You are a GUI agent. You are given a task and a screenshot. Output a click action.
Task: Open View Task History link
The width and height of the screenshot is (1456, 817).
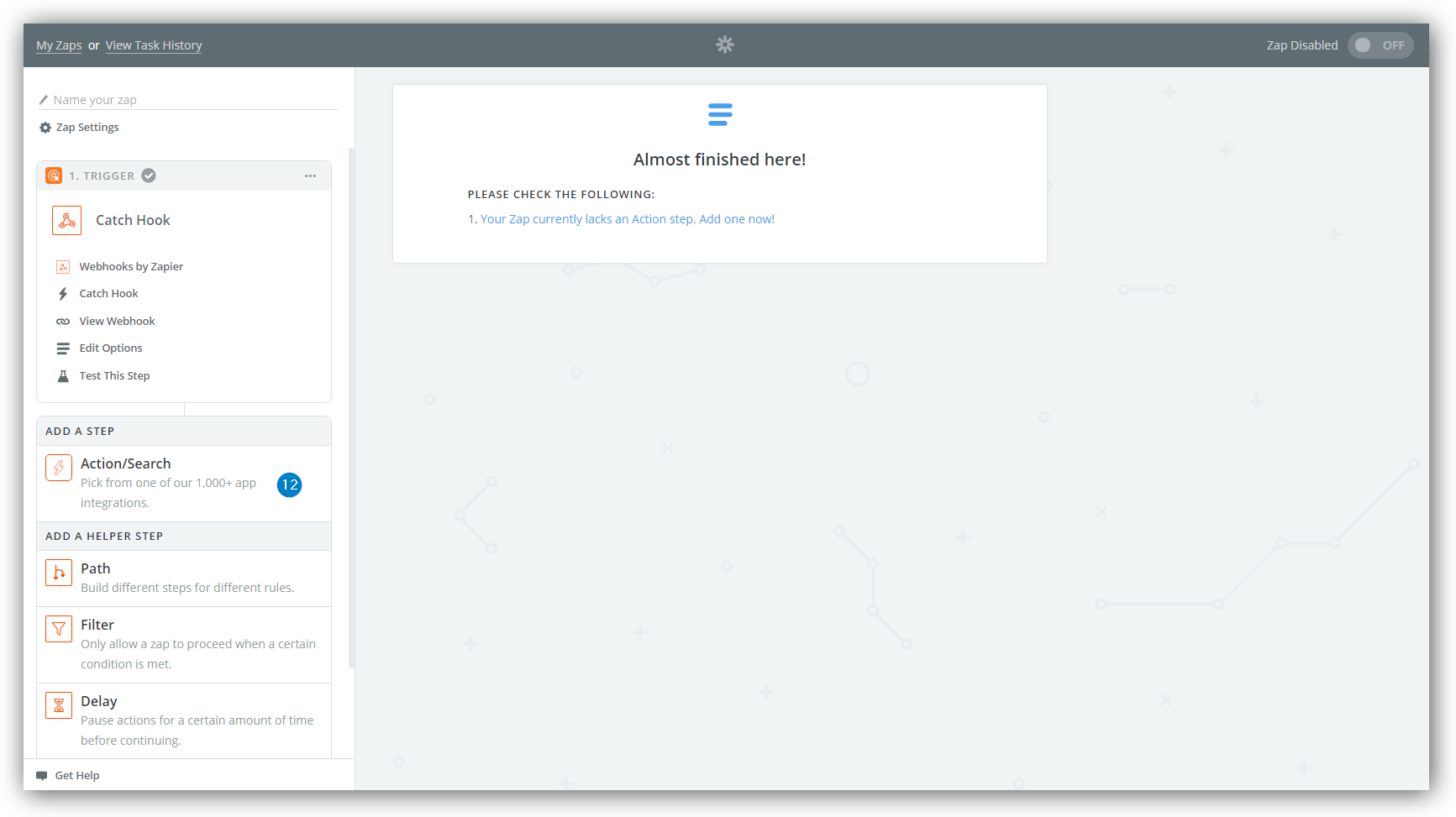[x=154, y=45]
